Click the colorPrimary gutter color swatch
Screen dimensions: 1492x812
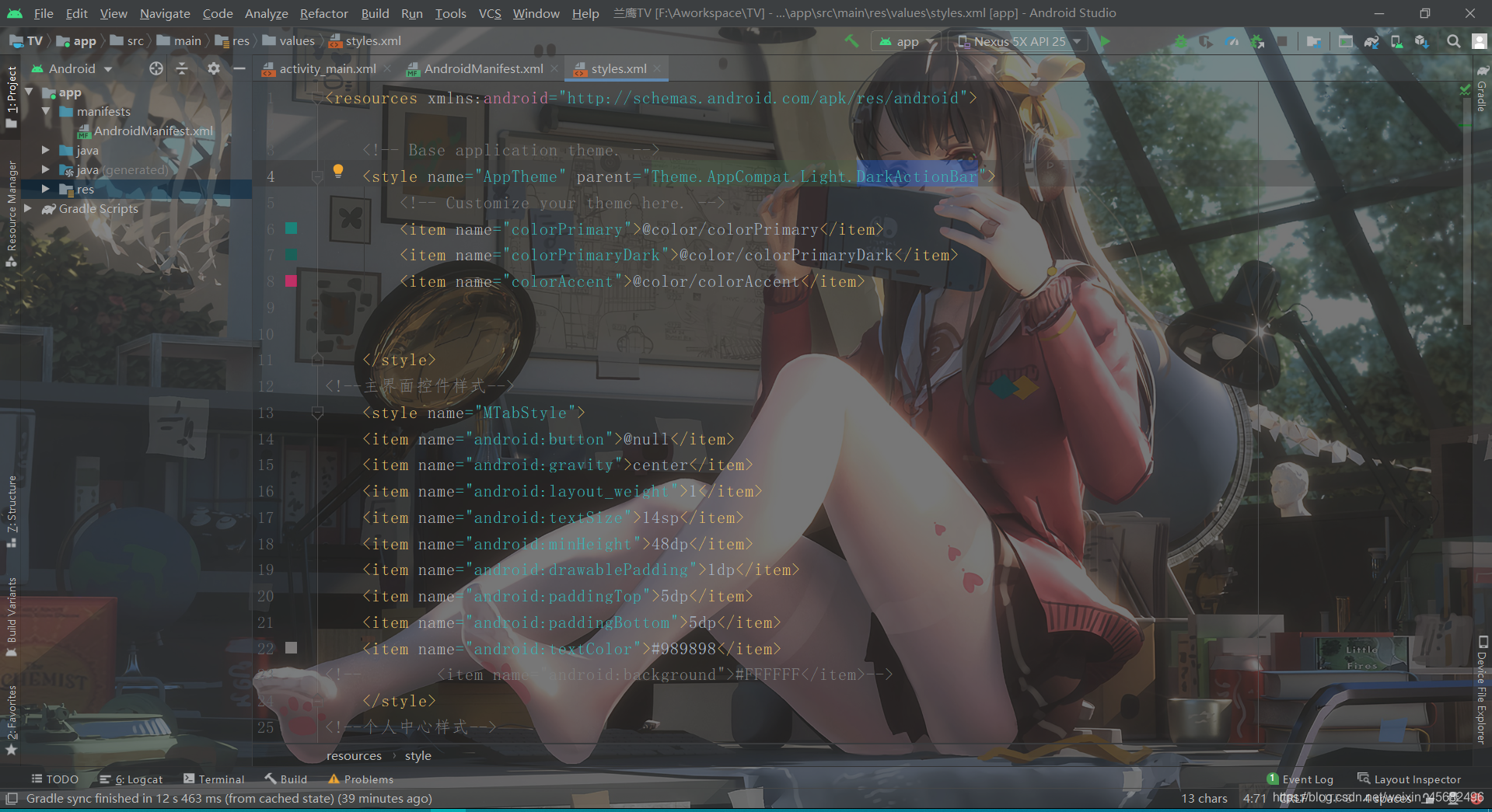292,228
